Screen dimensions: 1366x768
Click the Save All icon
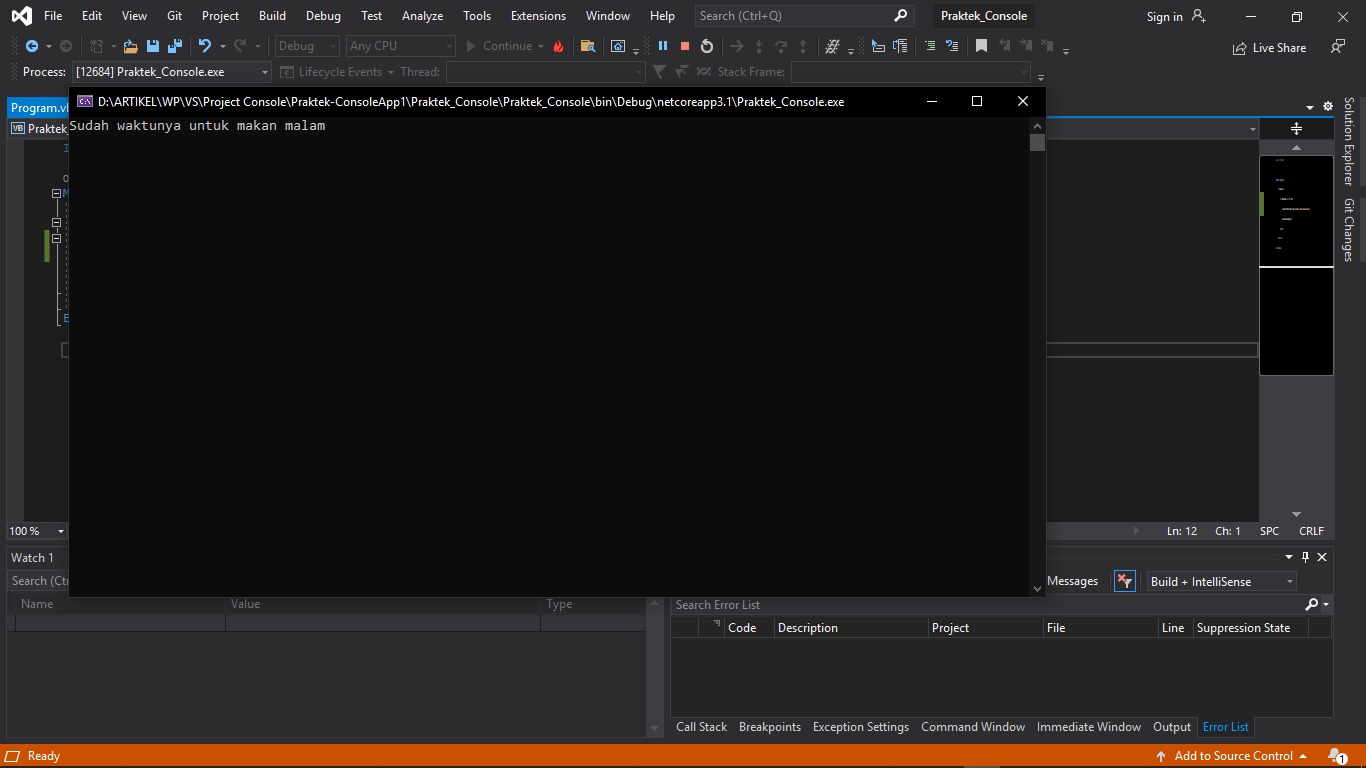click(x=175, y=46)
